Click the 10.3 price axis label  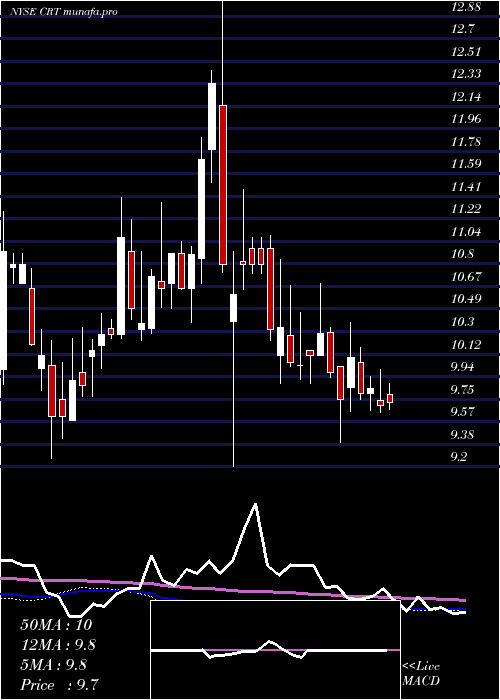(463, 322)
